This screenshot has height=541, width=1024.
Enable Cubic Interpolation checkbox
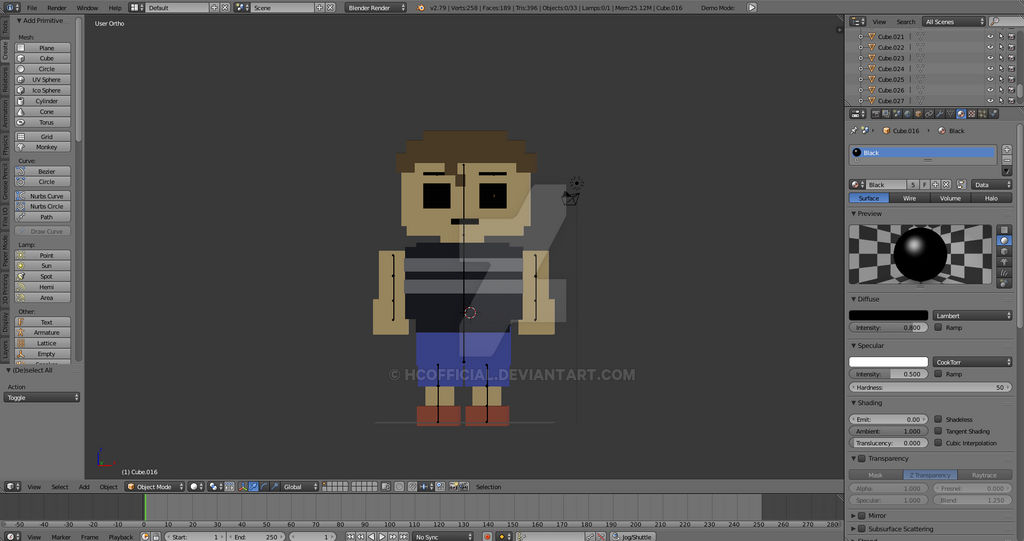pos(938,443)
